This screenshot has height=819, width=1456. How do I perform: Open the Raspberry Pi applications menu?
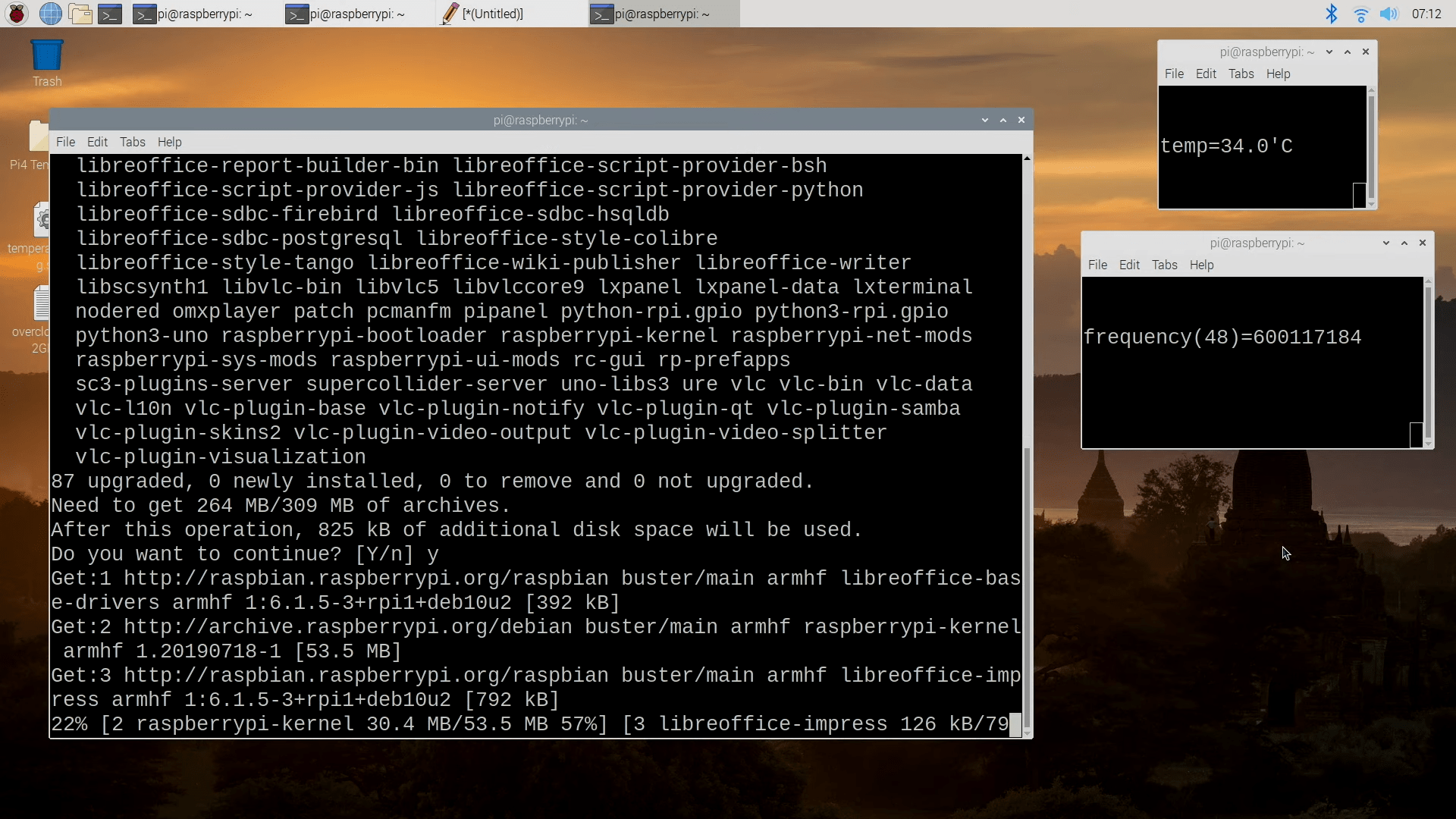point(16,13)
